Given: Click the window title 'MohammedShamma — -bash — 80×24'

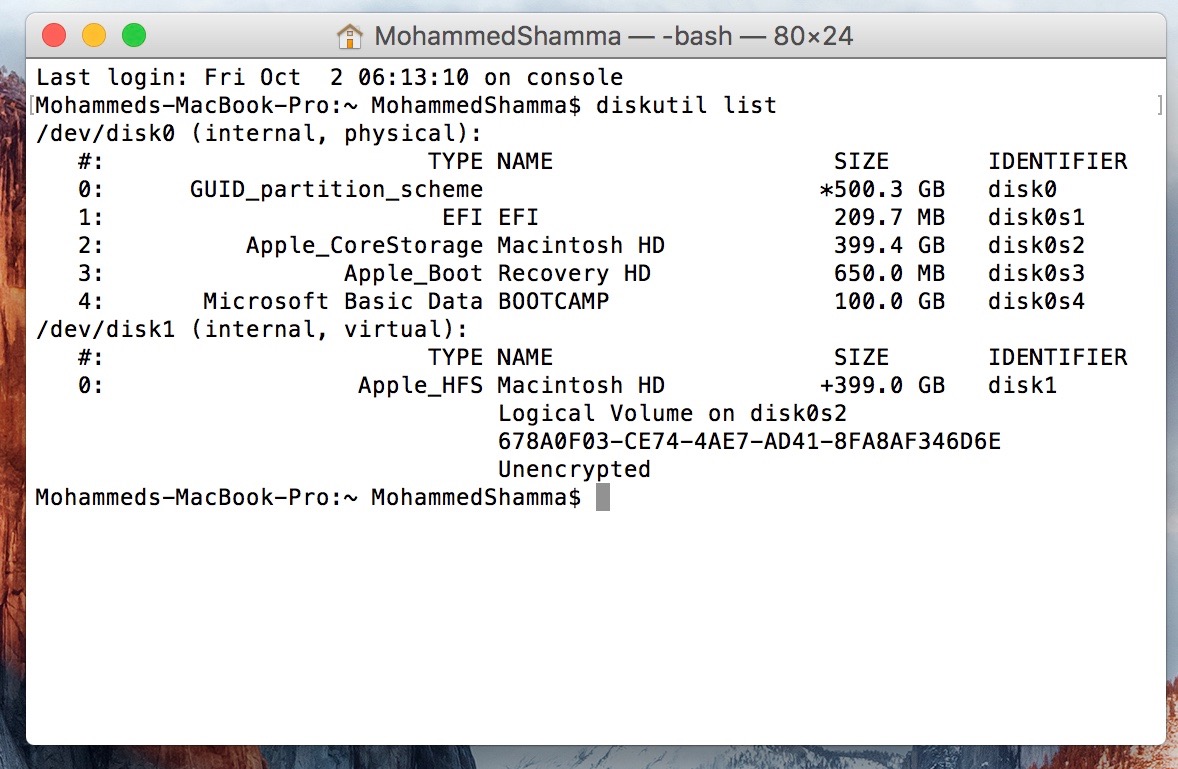Looking at the screenshot, I should [613, 36].
